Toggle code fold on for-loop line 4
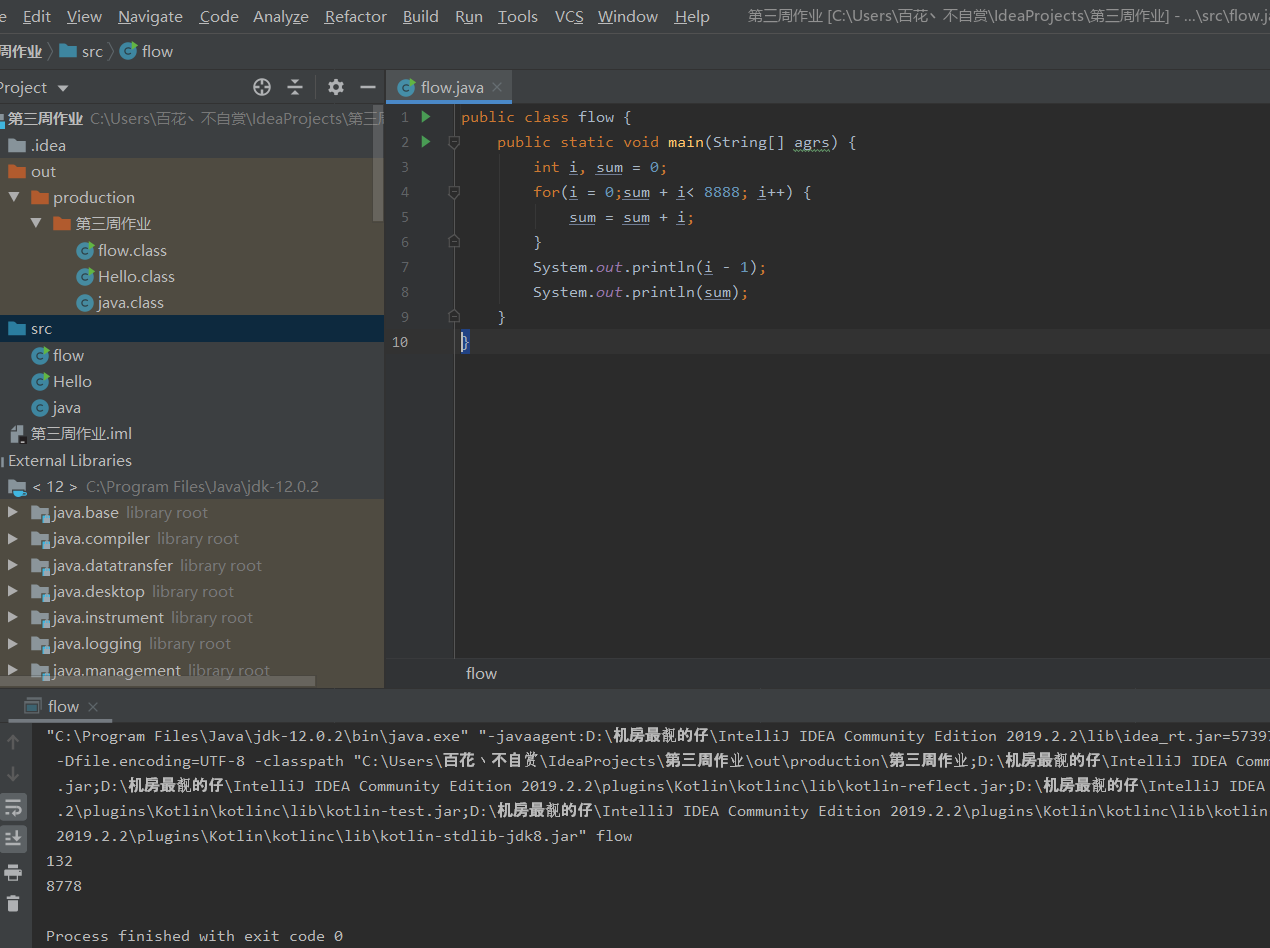 pos(454,192)
